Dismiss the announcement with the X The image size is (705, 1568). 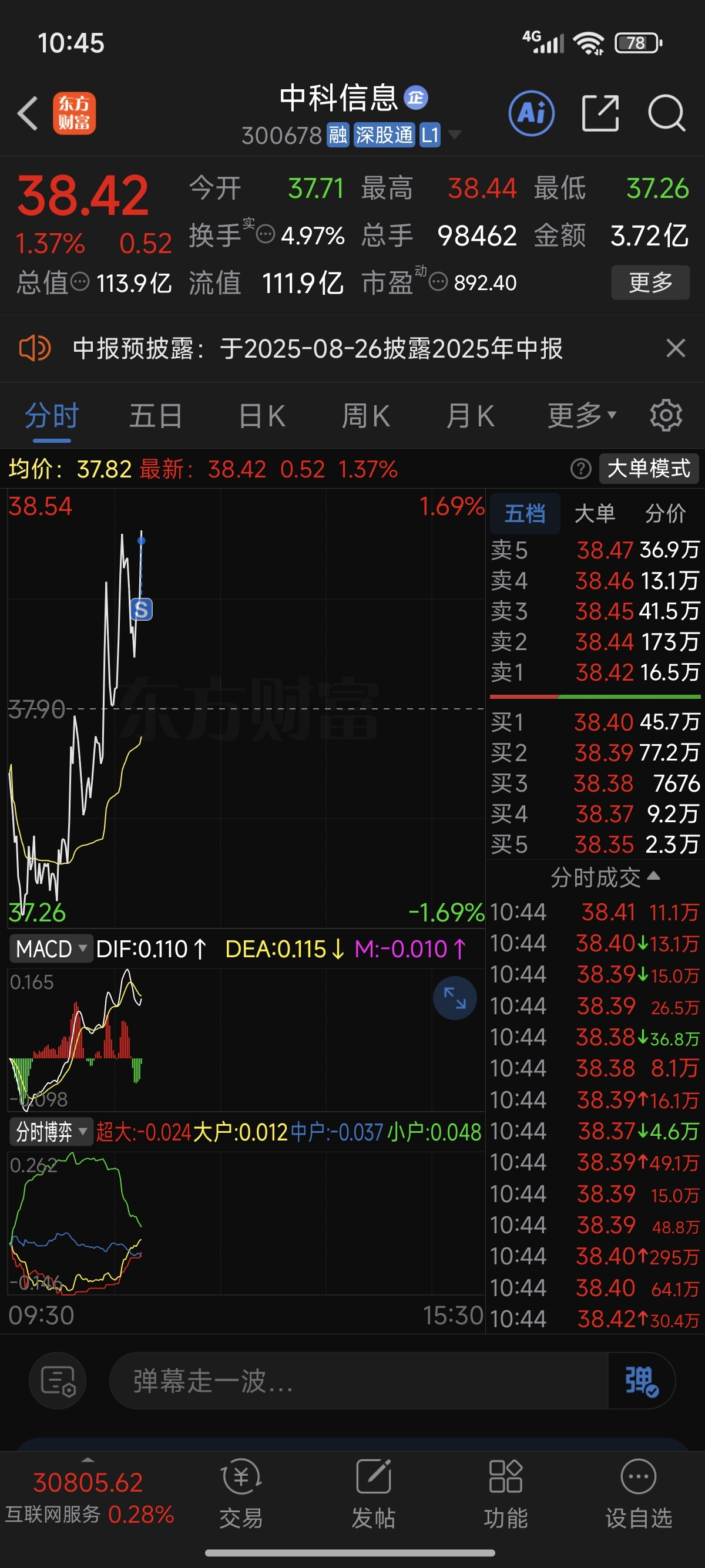point(676,349)
